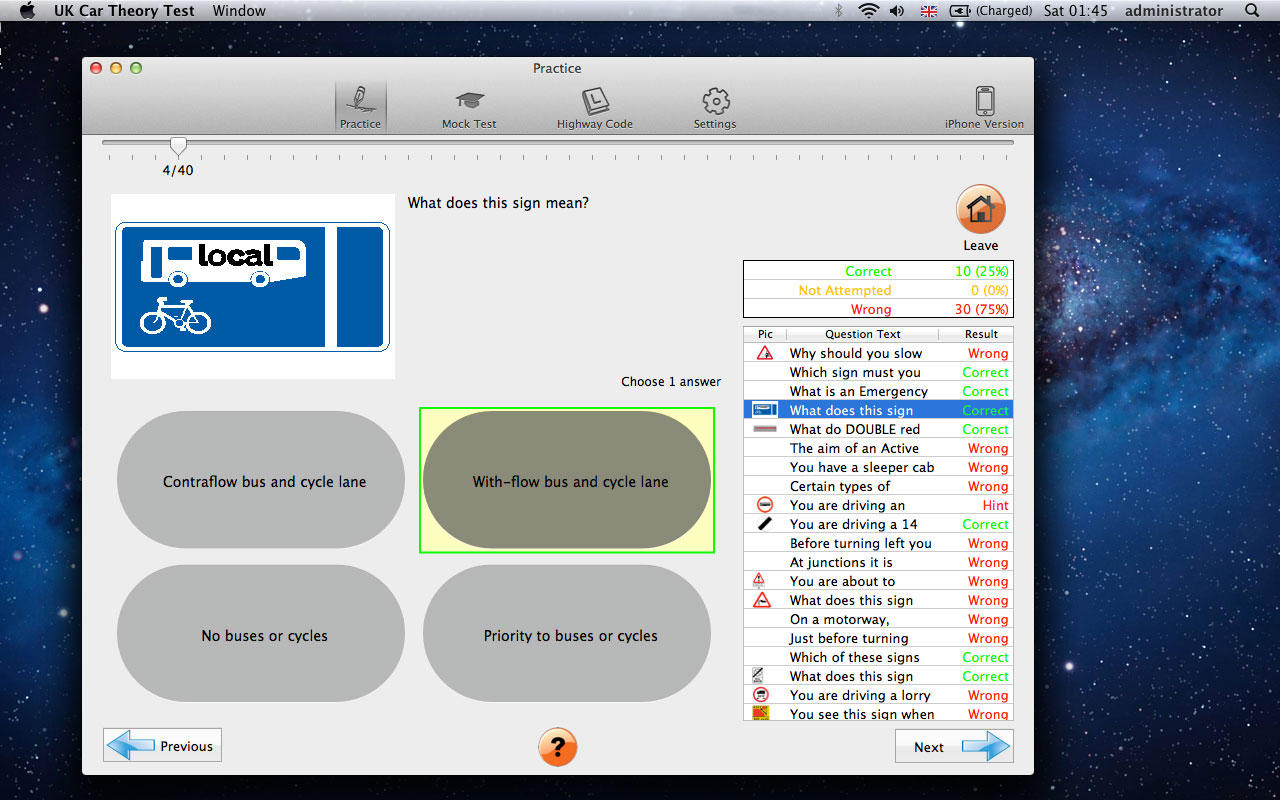
Task: Click the question progress slider handle
Action: (x=178, y=146)
